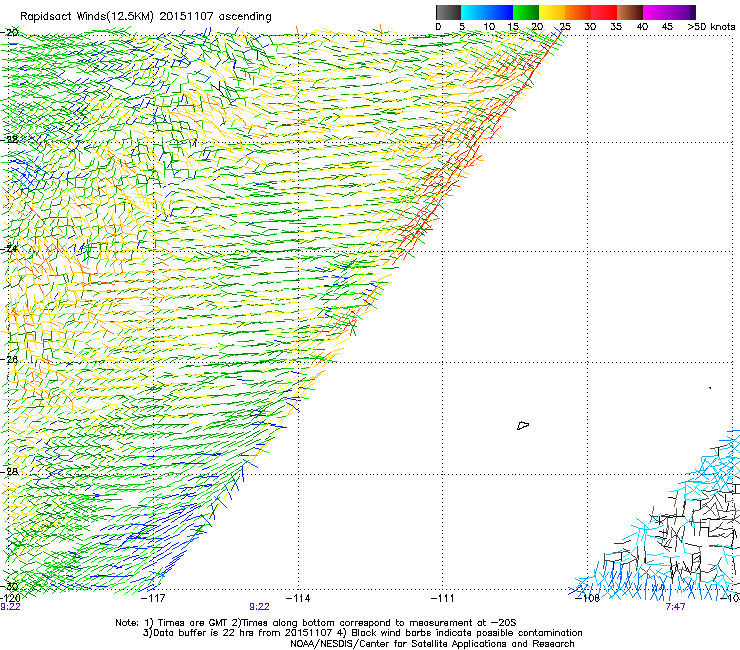Click the '>50 knots' legend label
Screen dimensions: 740x650
(x=711, y=27)
